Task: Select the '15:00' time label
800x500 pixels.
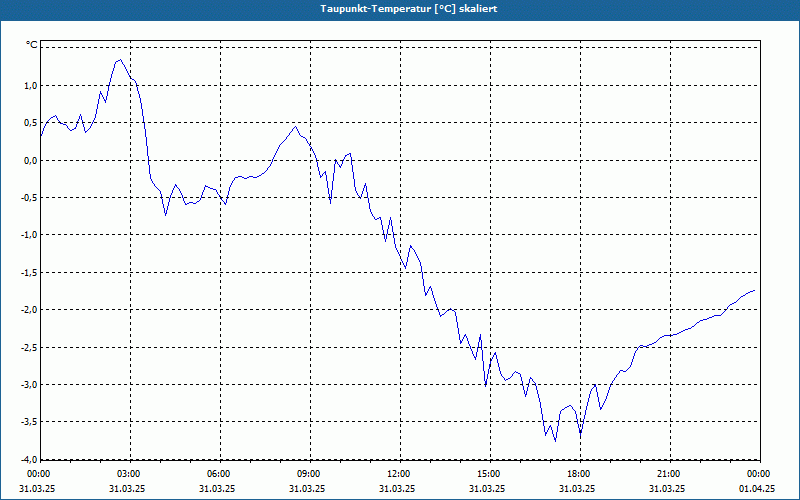Action: pyautogui.click(x=488, y=474)
